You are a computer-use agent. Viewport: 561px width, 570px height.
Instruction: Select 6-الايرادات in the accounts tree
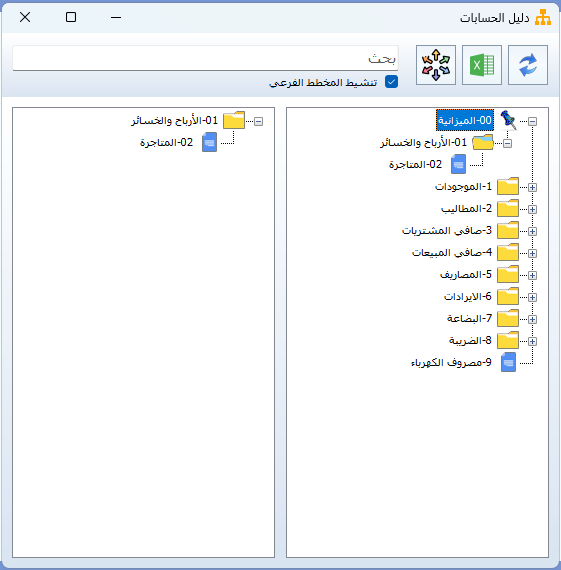[468, 296]
